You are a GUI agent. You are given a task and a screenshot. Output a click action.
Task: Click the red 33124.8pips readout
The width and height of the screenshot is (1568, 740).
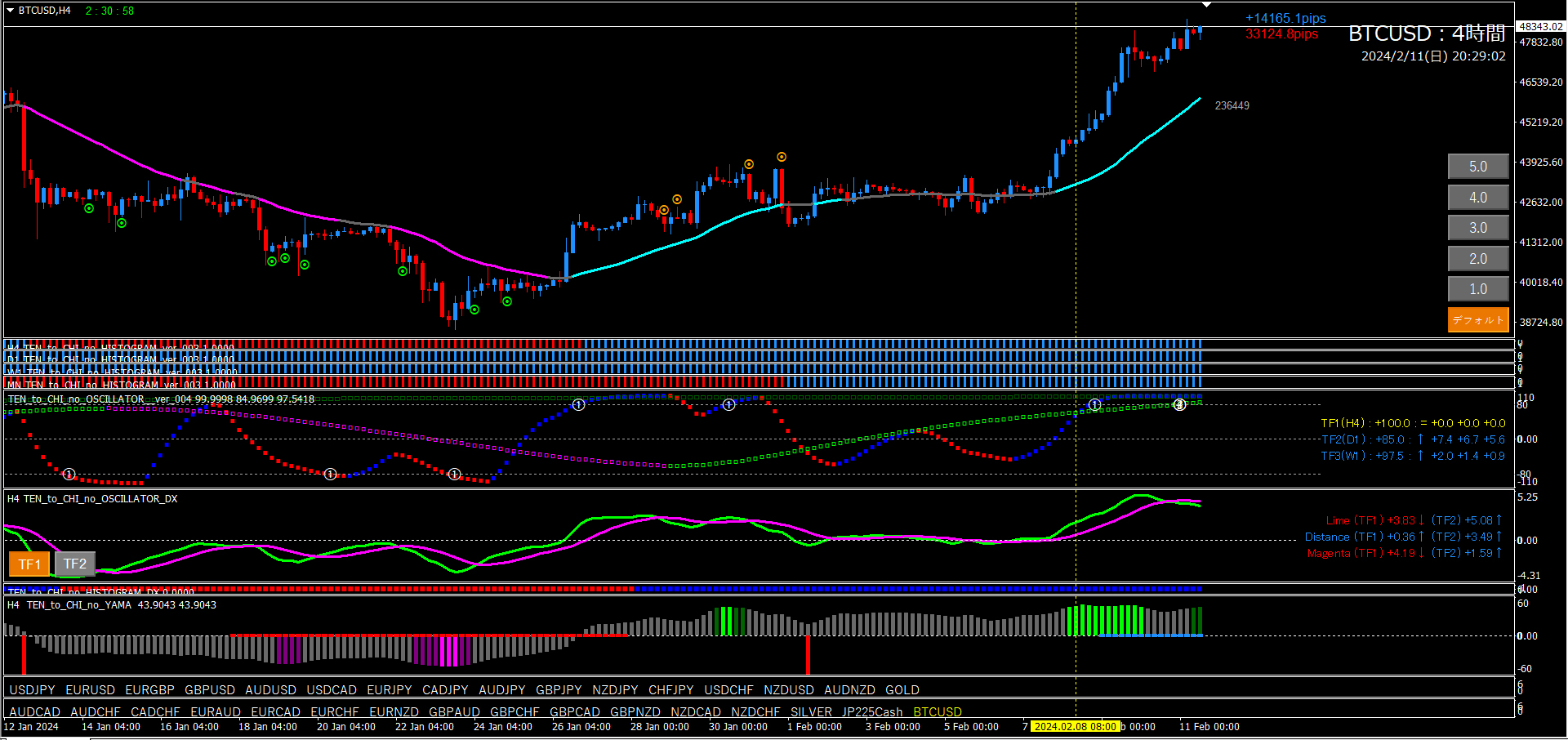click(x=1281, y=34)
